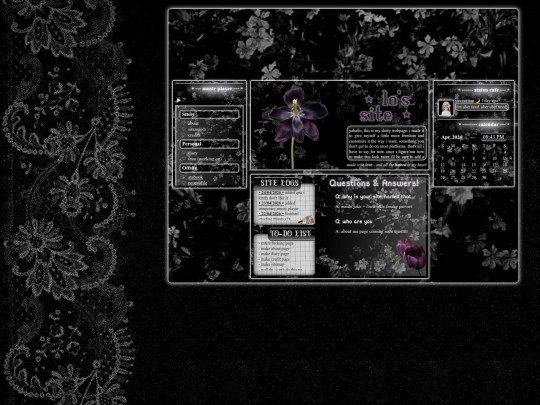This screenshot has height=405, width=540.
Task: Click the 'made with love' footer line
Action: (x=386, y=165)
